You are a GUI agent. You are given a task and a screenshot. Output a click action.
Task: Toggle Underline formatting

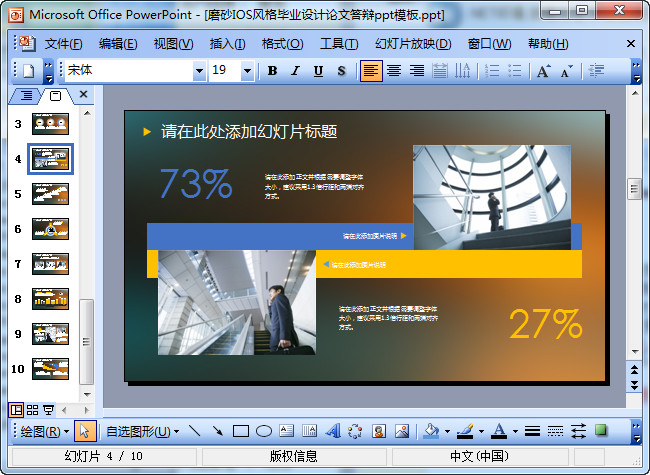(x=318, y=71)
